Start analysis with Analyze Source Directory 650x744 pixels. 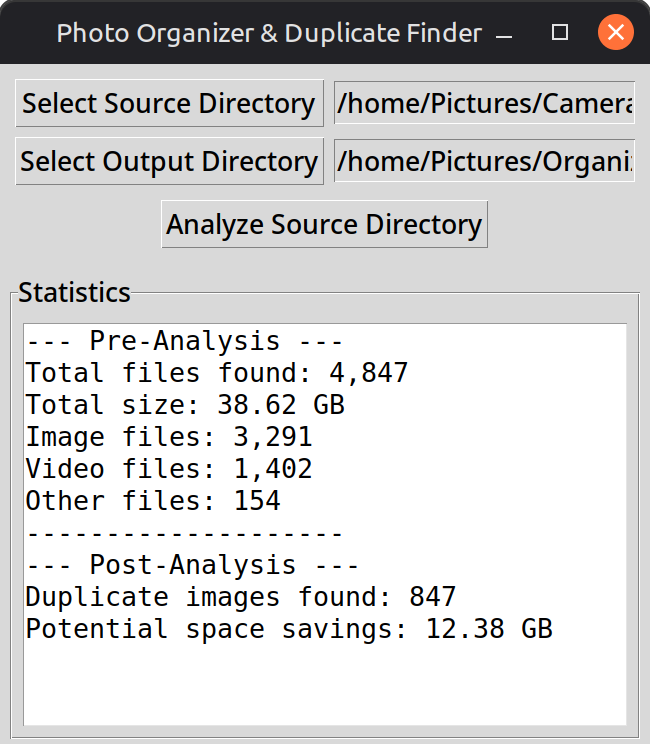[x=324, y=225]
